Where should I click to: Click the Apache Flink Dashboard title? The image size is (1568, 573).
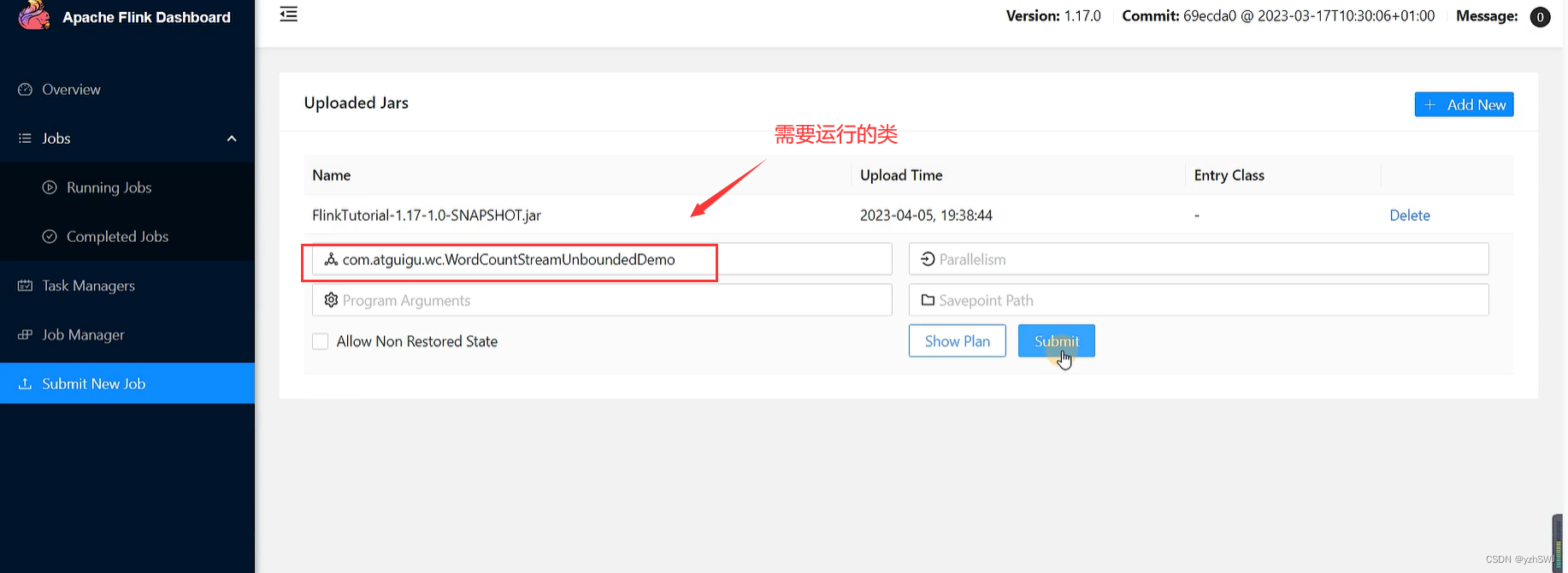(146, 17)
